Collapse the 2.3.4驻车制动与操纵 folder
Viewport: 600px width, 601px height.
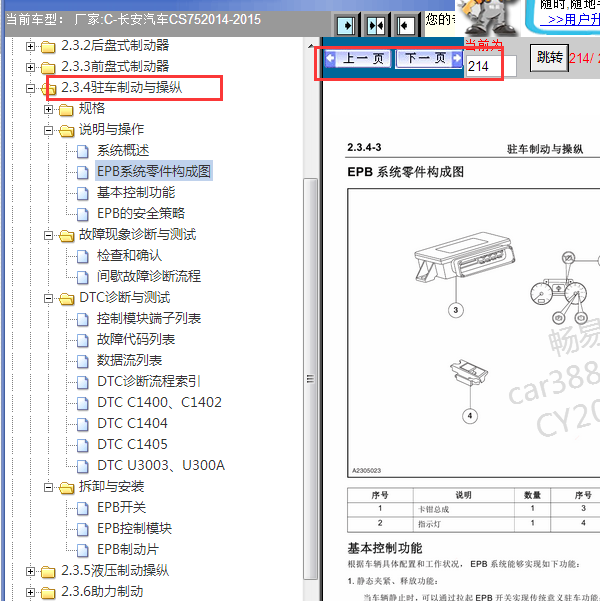(30, 89)
